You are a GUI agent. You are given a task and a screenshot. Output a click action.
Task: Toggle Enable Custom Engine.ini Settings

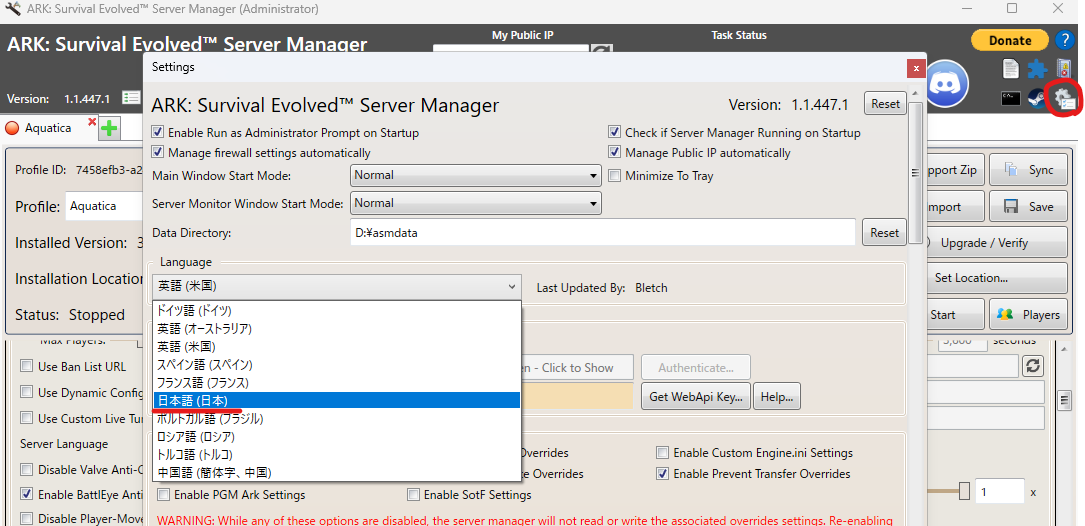(662, 453)
